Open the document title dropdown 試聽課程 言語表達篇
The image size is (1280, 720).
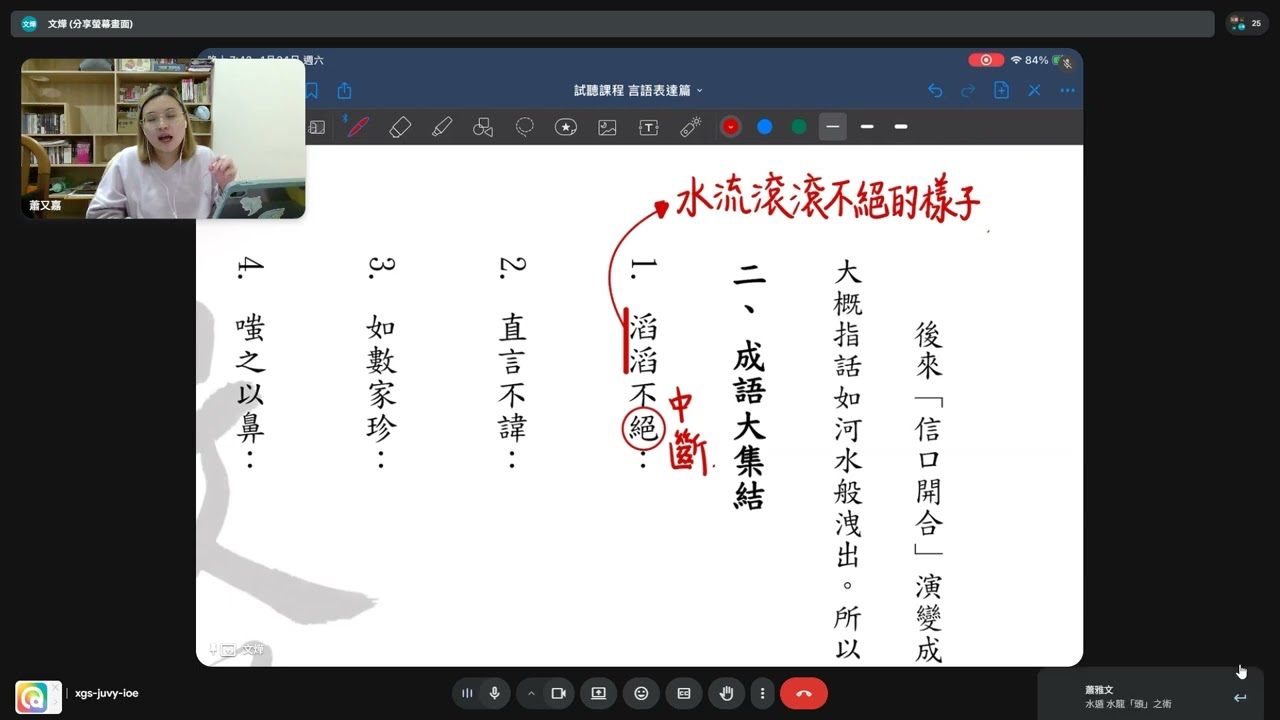(638, 90)
